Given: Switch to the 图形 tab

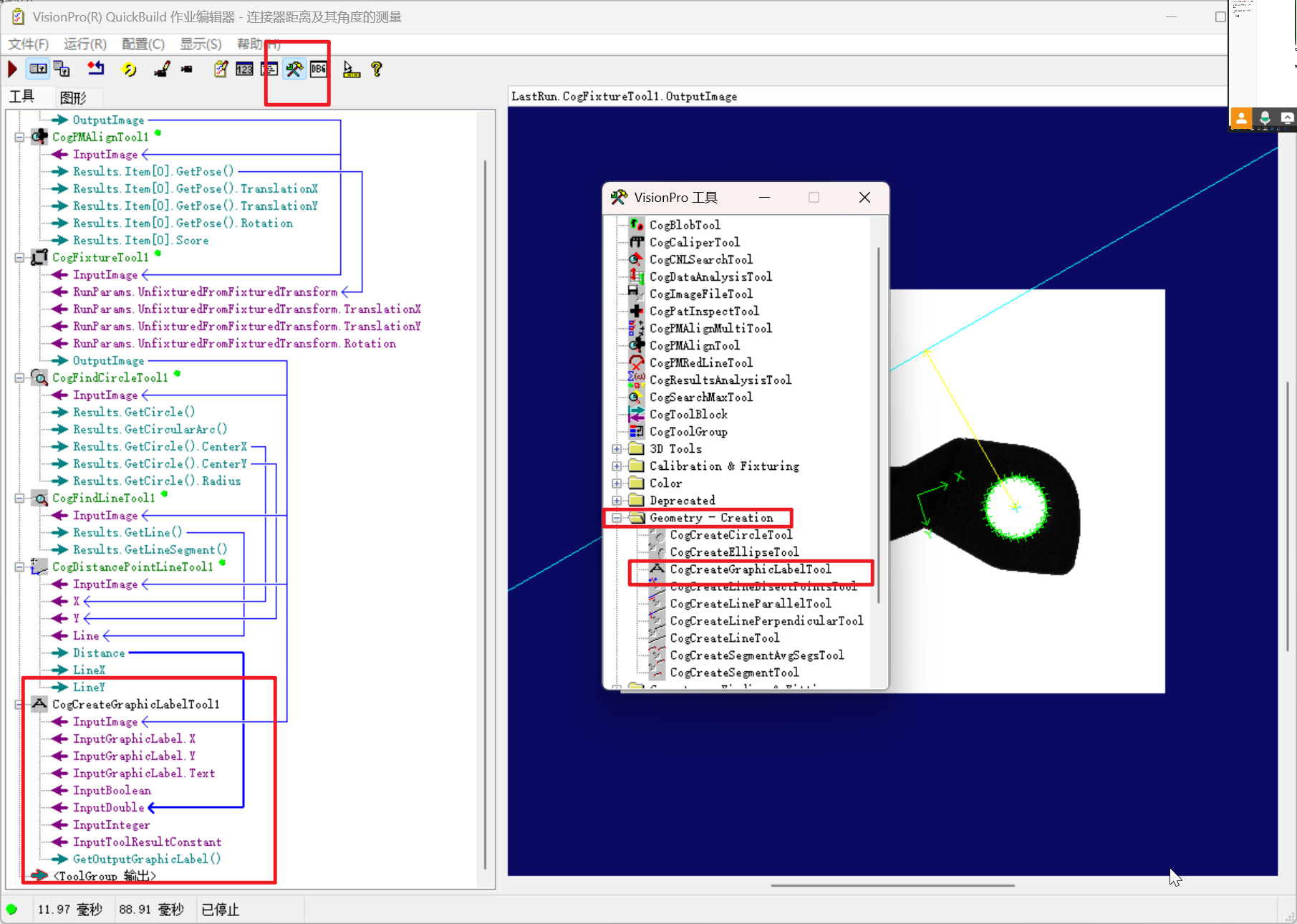Looking at the screenshot, I should (73, 97).
